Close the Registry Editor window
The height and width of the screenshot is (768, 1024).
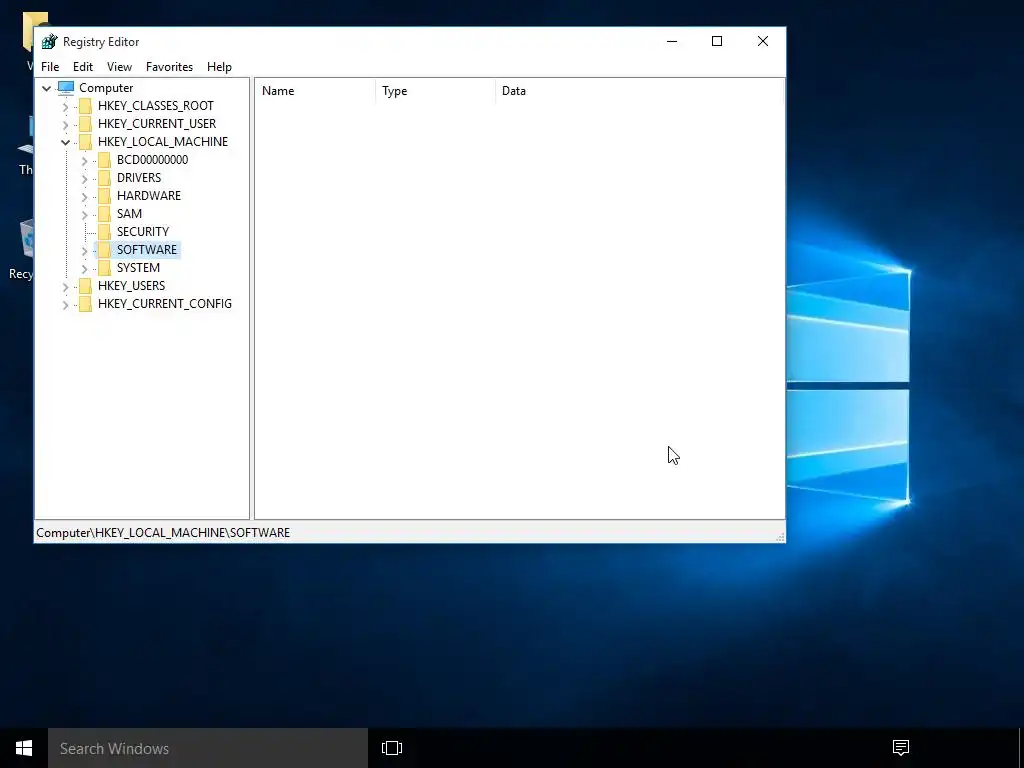(x=763, y=41)
